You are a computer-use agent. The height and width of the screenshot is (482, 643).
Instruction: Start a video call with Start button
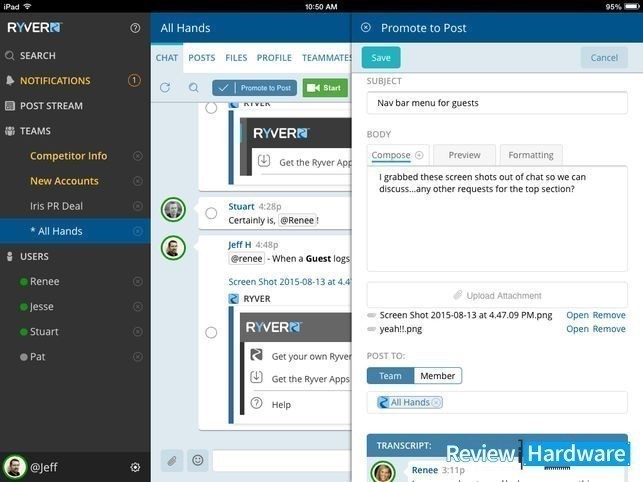point(325,88)
